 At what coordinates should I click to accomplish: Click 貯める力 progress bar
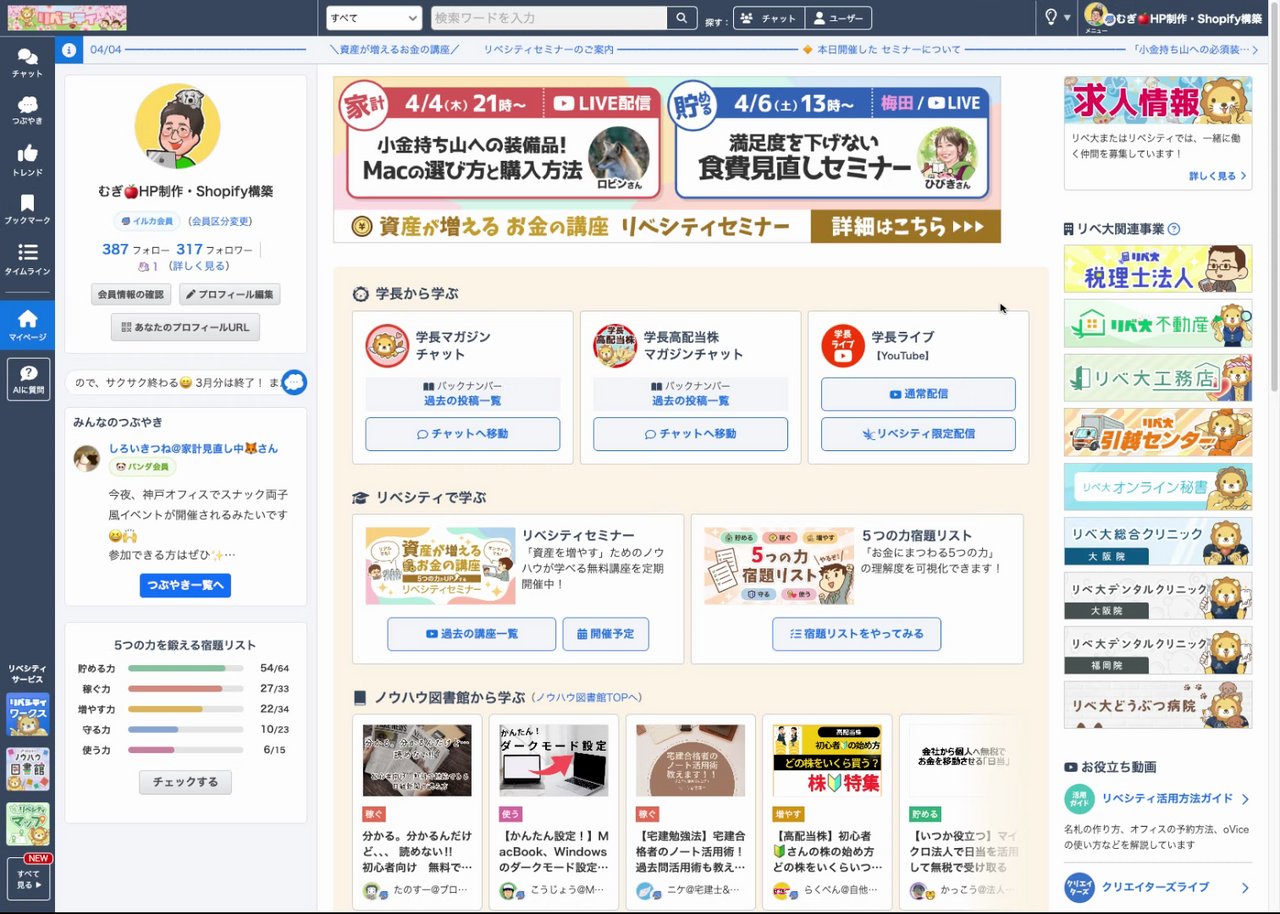pyautogui.click(x=185, y=668)
